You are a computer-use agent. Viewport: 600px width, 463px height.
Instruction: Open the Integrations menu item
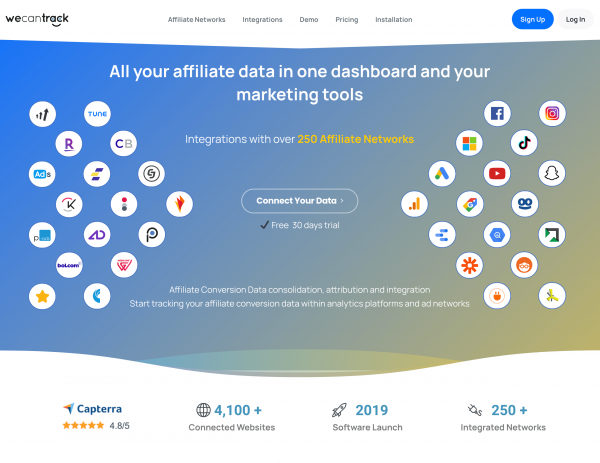tap(262, 20)
